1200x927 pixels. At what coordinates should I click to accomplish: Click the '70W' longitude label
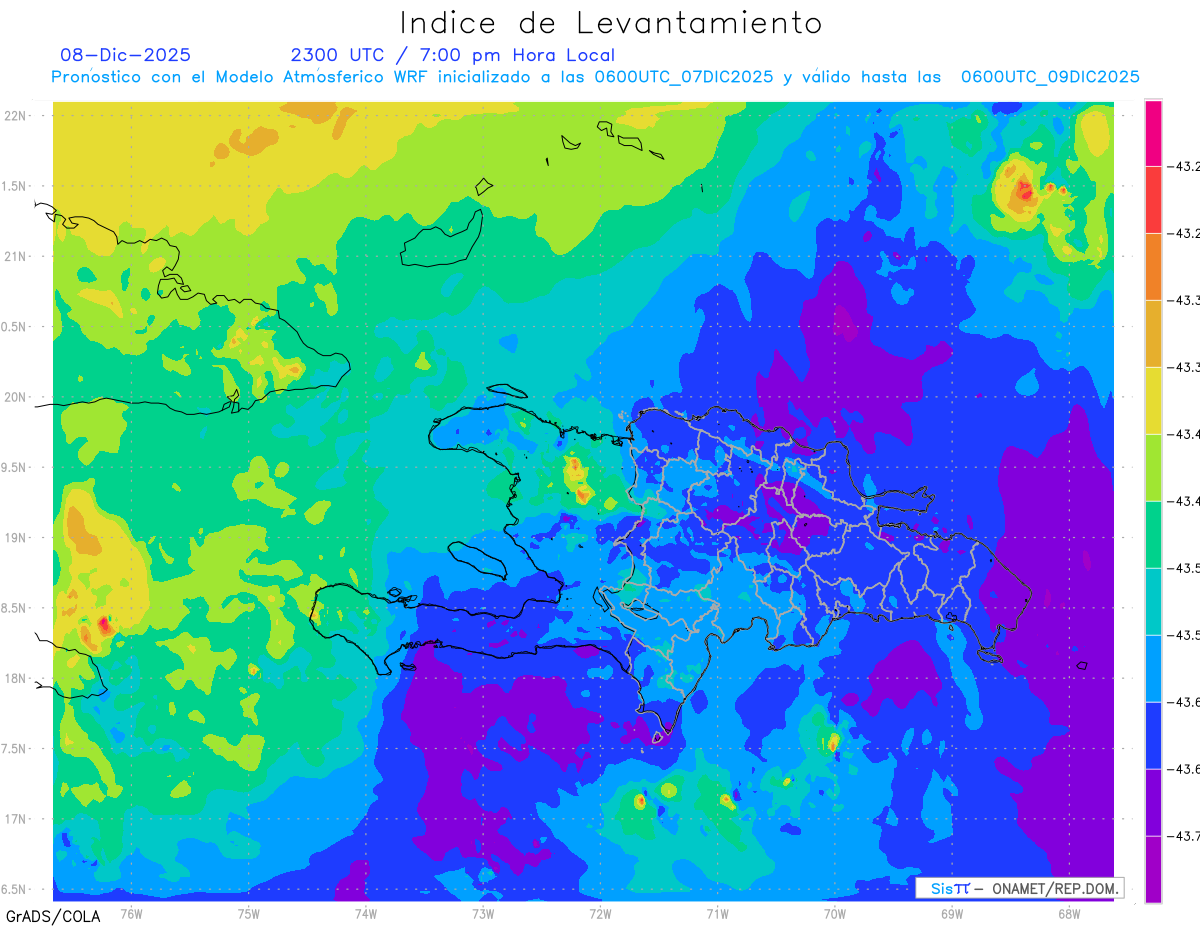(835, 913)
